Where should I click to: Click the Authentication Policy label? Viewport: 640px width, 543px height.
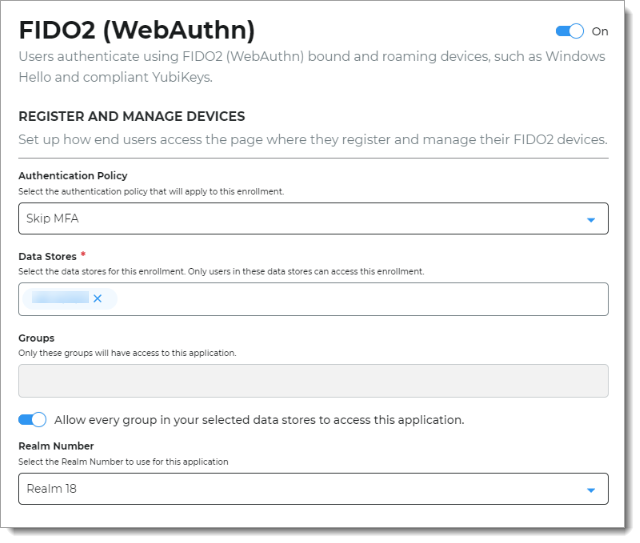(x=73, y=176)
